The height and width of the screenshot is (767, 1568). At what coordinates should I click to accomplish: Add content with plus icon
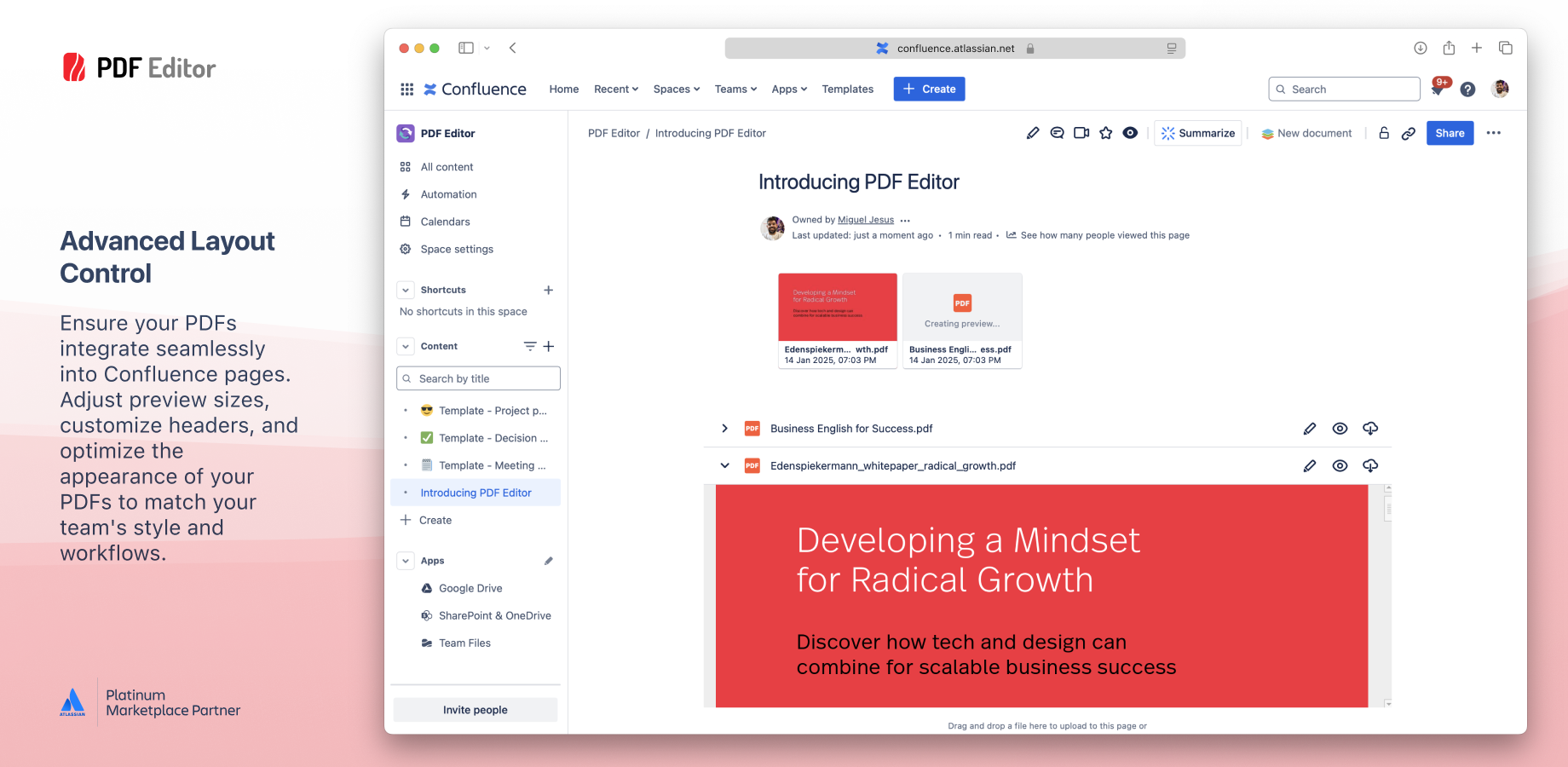[x=549, y=346]
